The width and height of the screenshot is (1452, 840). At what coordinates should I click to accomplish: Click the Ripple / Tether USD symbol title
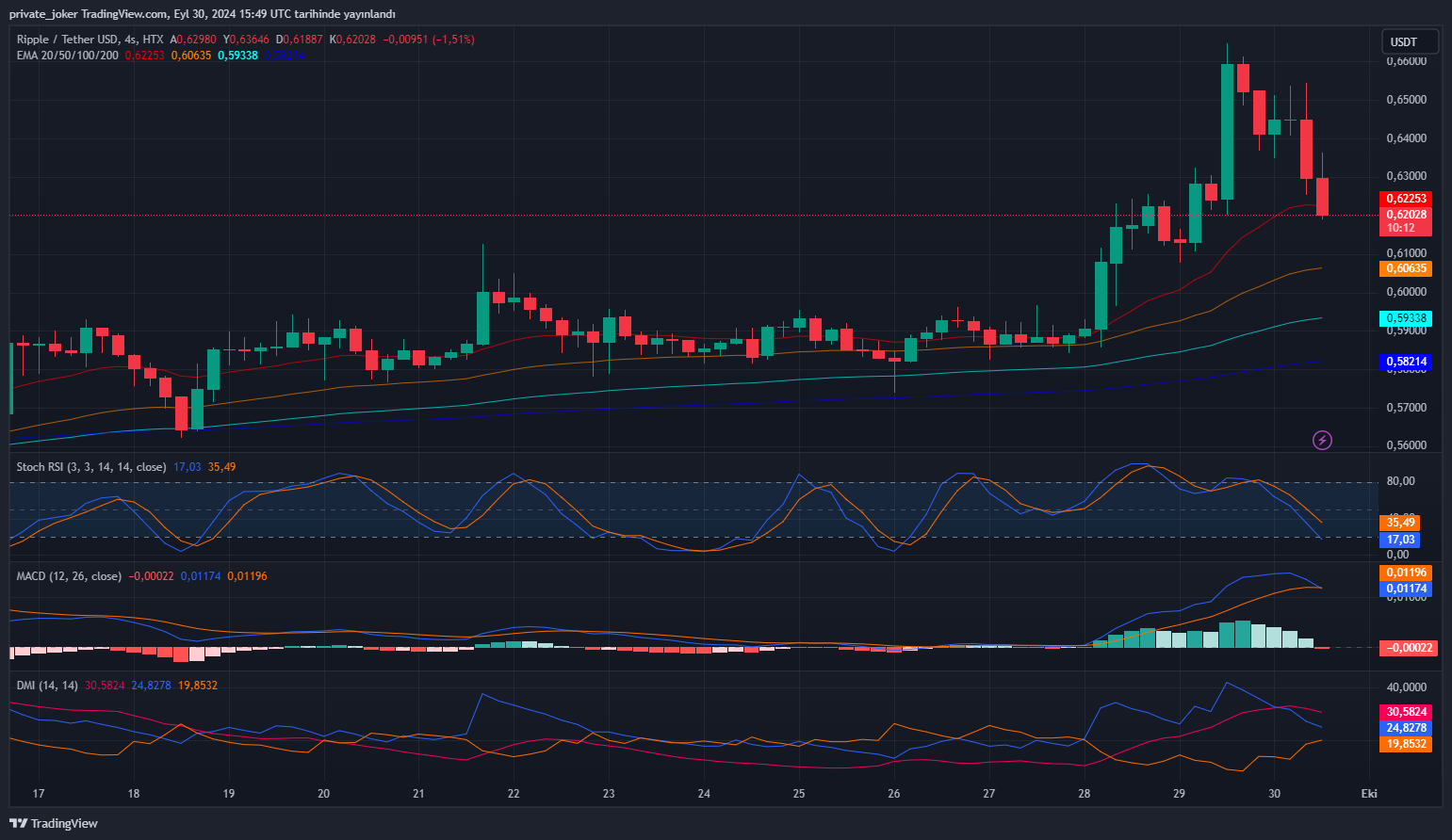(x=68, y=40)
